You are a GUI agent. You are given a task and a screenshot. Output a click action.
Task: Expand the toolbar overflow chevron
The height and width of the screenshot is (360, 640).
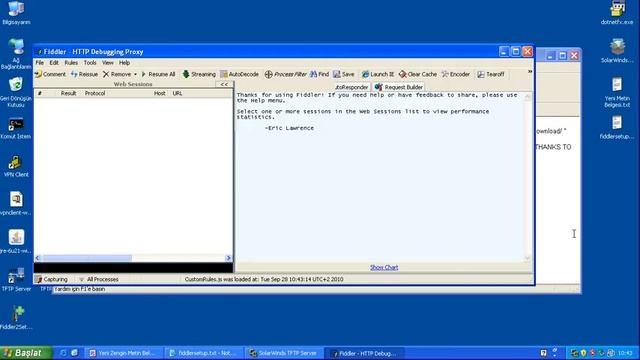click(529, 72)
